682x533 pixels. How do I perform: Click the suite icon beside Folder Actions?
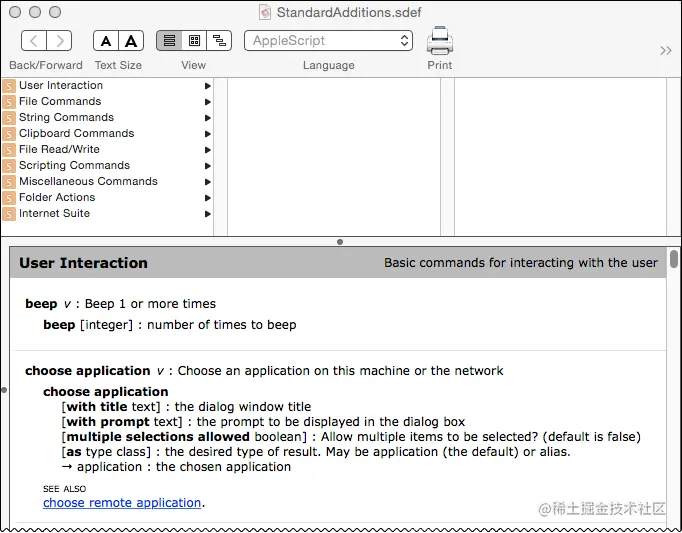[x=9, y=198]
